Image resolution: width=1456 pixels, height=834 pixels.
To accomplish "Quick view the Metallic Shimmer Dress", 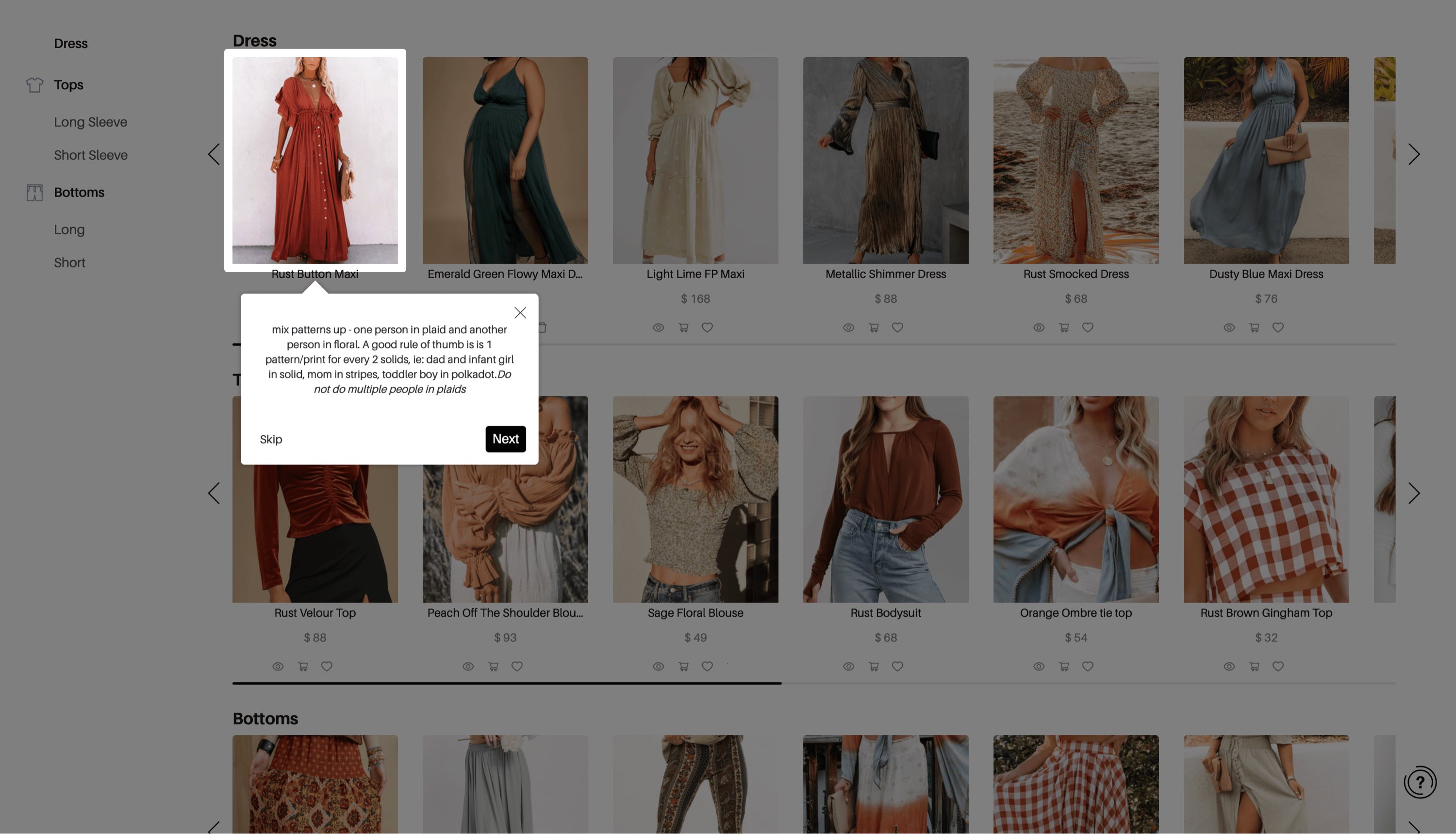I will click(x=849, y=327).
